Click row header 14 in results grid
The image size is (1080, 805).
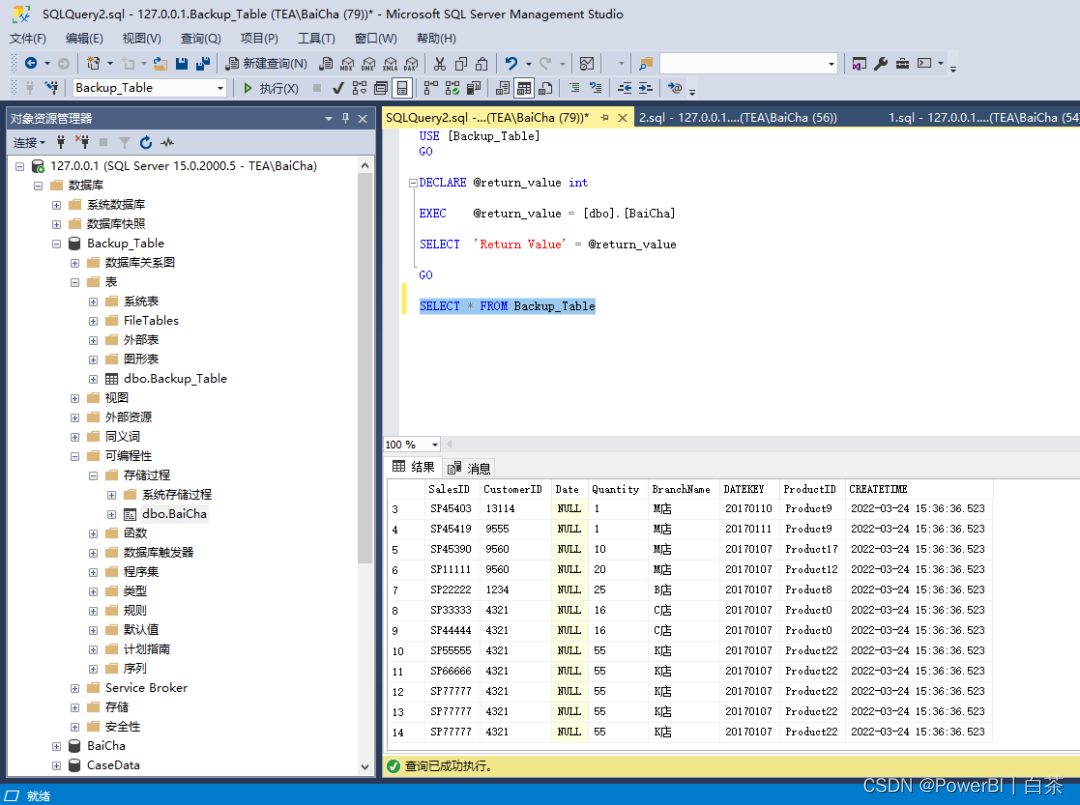coord(406,732)
